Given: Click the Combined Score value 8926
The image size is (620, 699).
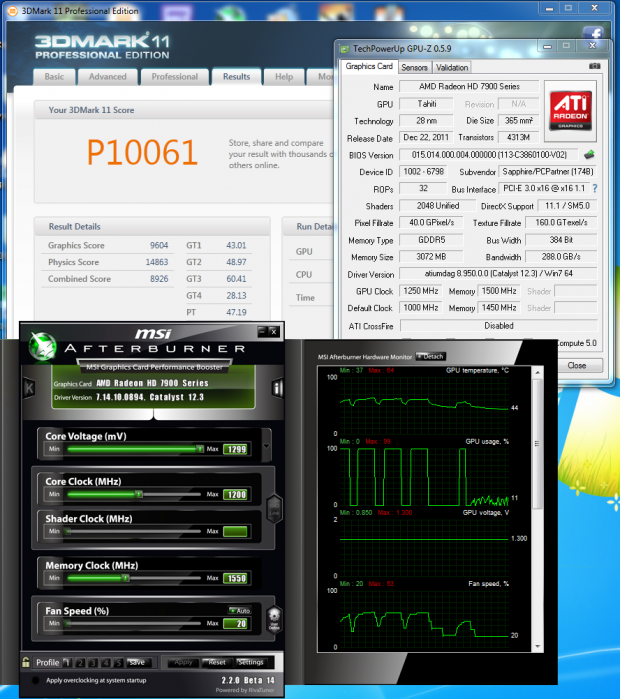Looking at the screenshot, I should point(159,279).
